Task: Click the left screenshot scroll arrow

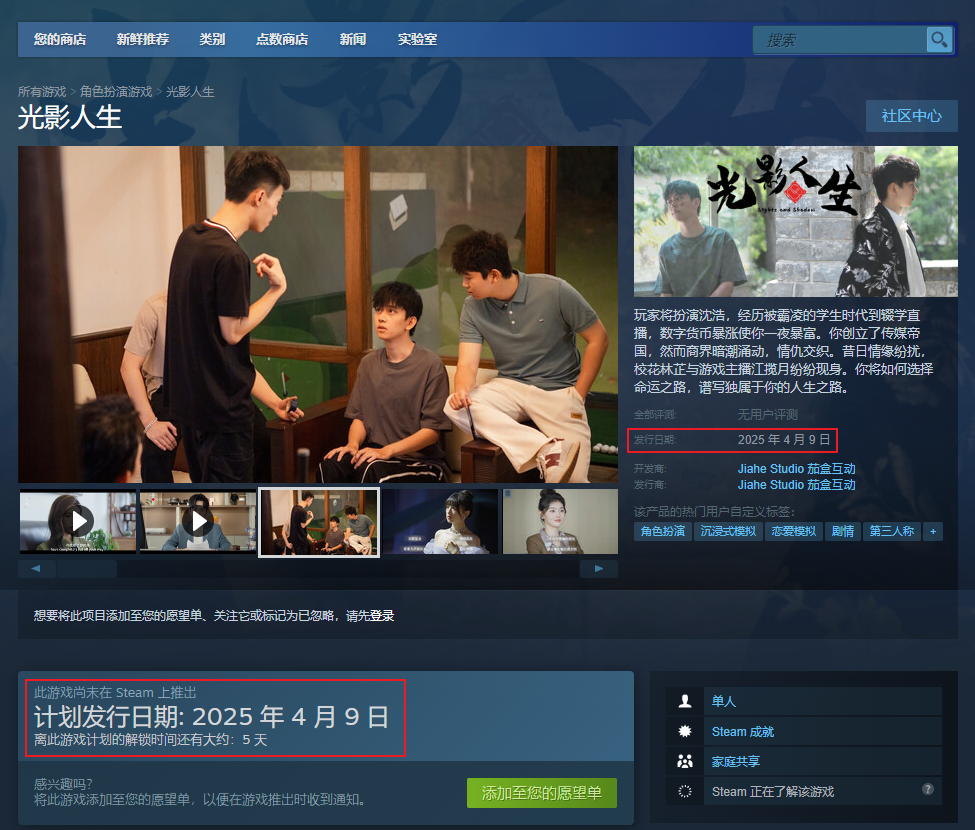Action: pyautogui.click(x=36, y=568)
